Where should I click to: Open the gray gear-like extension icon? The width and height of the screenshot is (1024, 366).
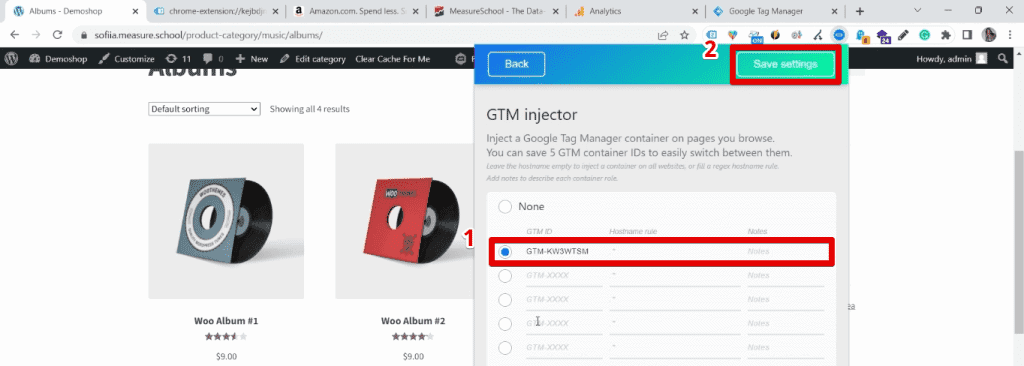797,35
